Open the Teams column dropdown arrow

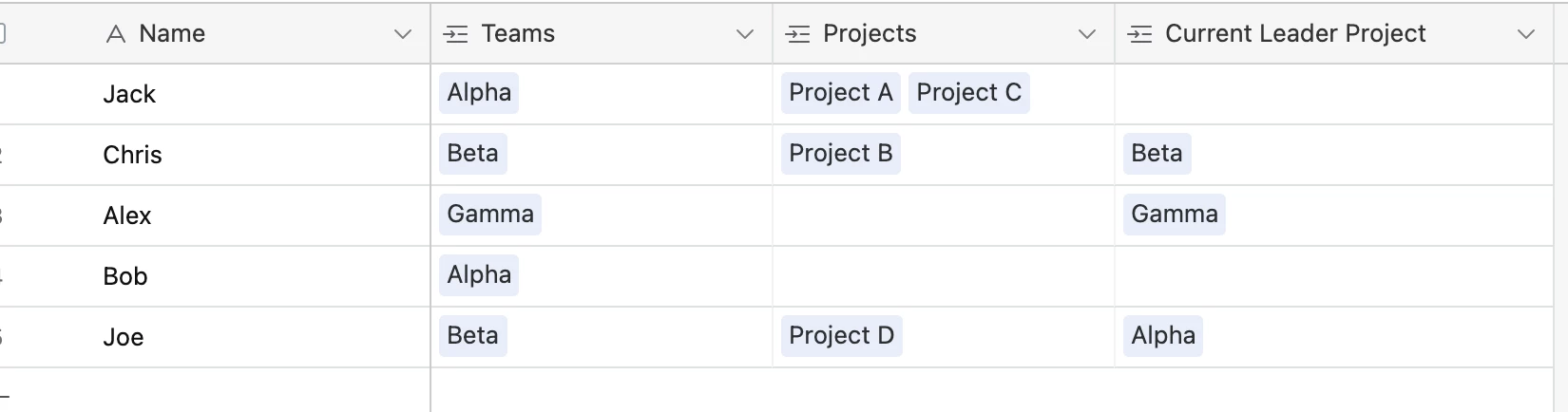coord(745,34)
